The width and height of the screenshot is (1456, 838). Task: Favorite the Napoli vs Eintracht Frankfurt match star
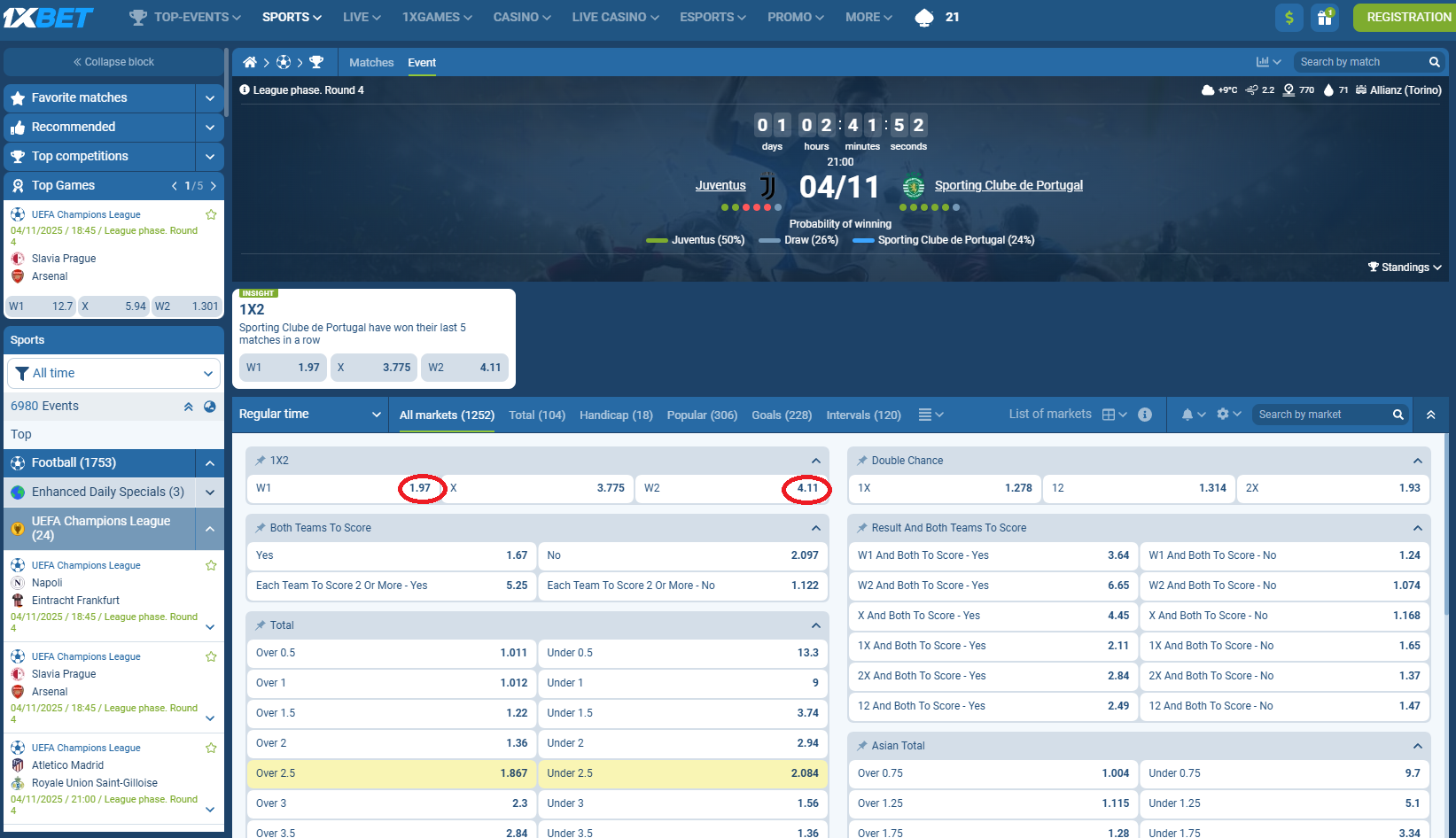pos(211,564)
